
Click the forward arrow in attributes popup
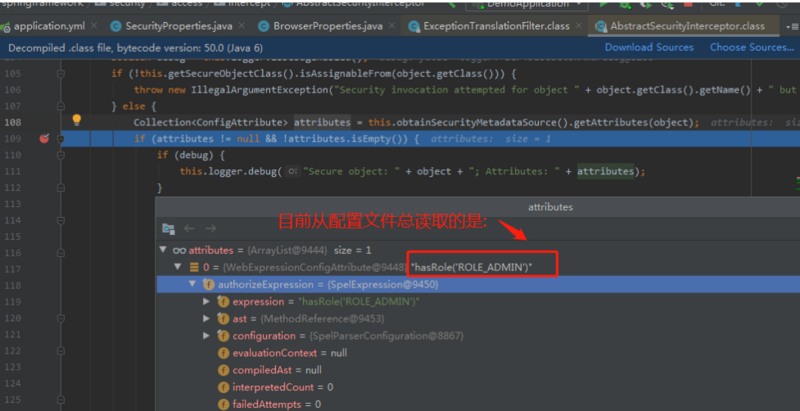pos(211,228)
